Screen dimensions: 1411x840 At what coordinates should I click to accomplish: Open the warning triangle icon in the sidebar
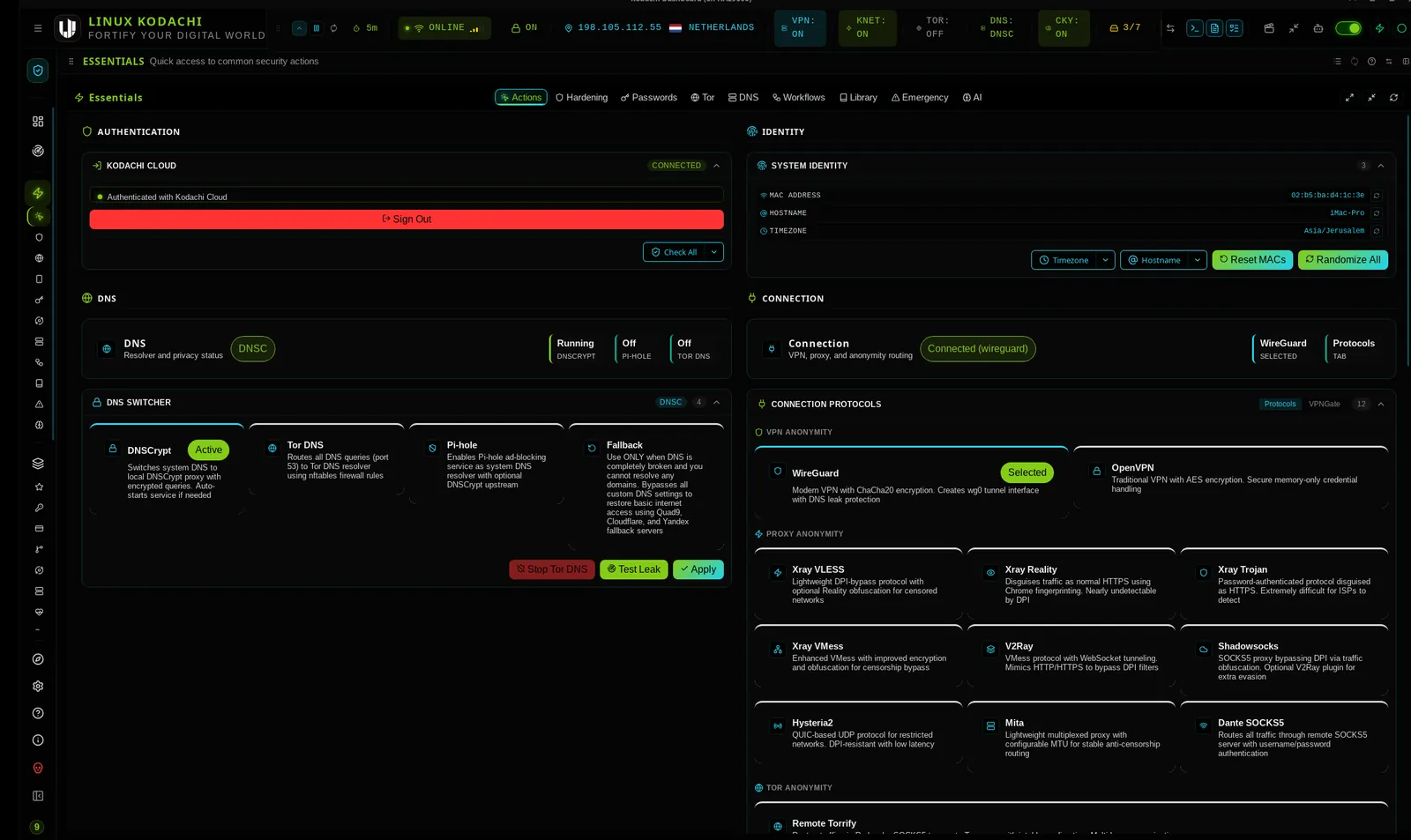[x=39, y=405]
